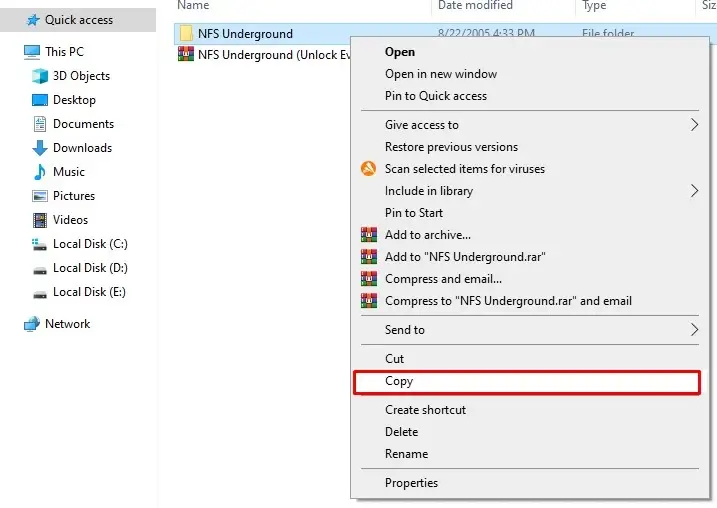Select Quick access in navigation pane

tap(79, 20)
